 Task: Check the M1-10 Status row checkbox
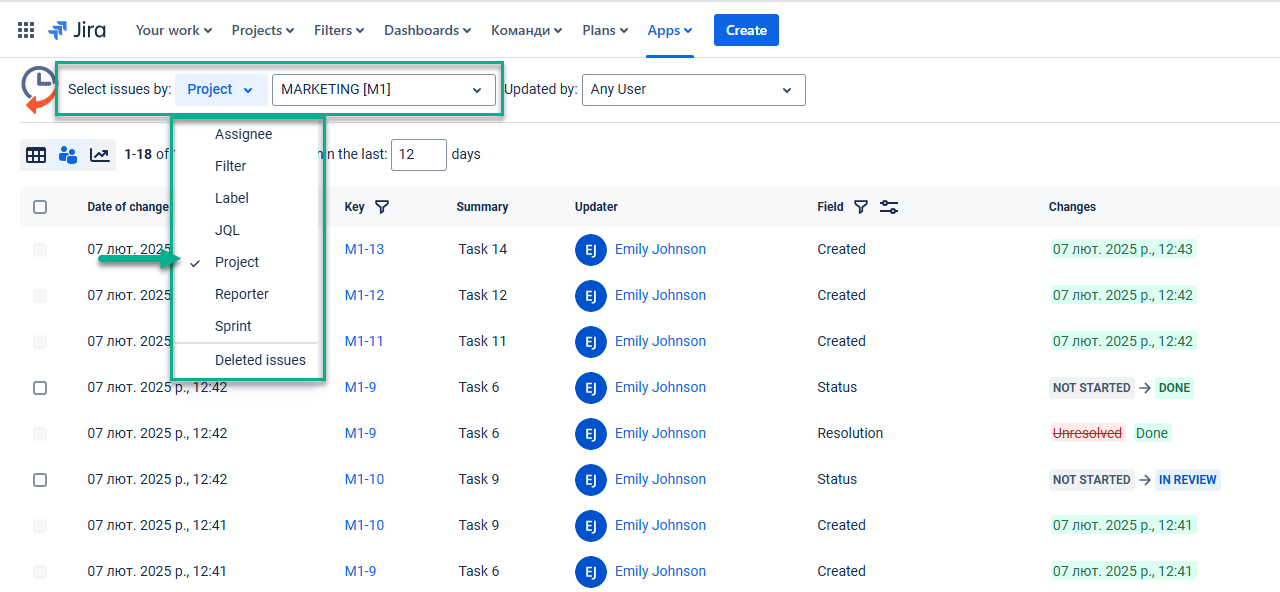click(40, 480)
